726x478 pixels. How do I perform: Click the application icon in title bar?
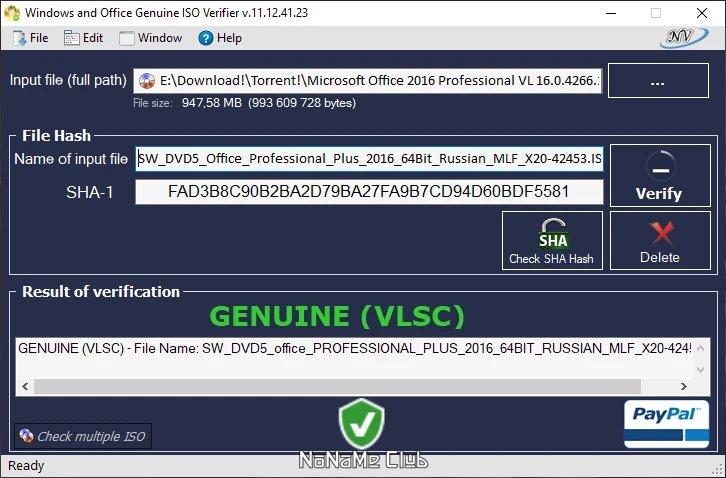pos(12,13)
